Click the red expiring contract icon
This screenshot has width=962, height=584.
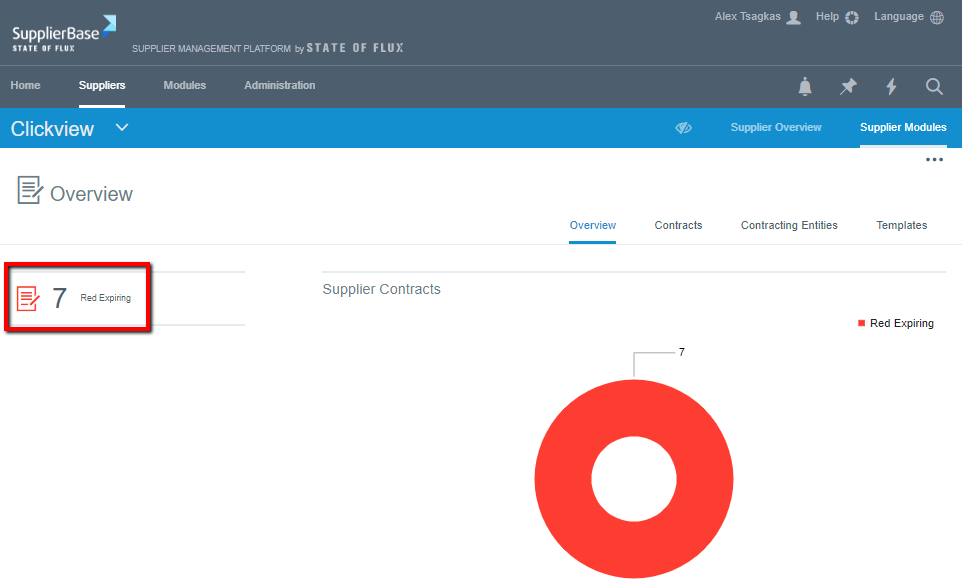(x=29, y=298)
